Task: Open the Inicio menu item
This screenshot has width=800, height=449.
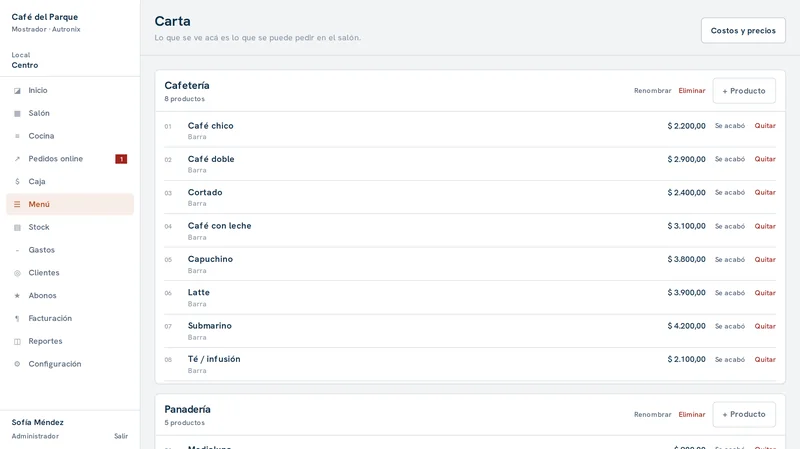Action: coord(70,90)
